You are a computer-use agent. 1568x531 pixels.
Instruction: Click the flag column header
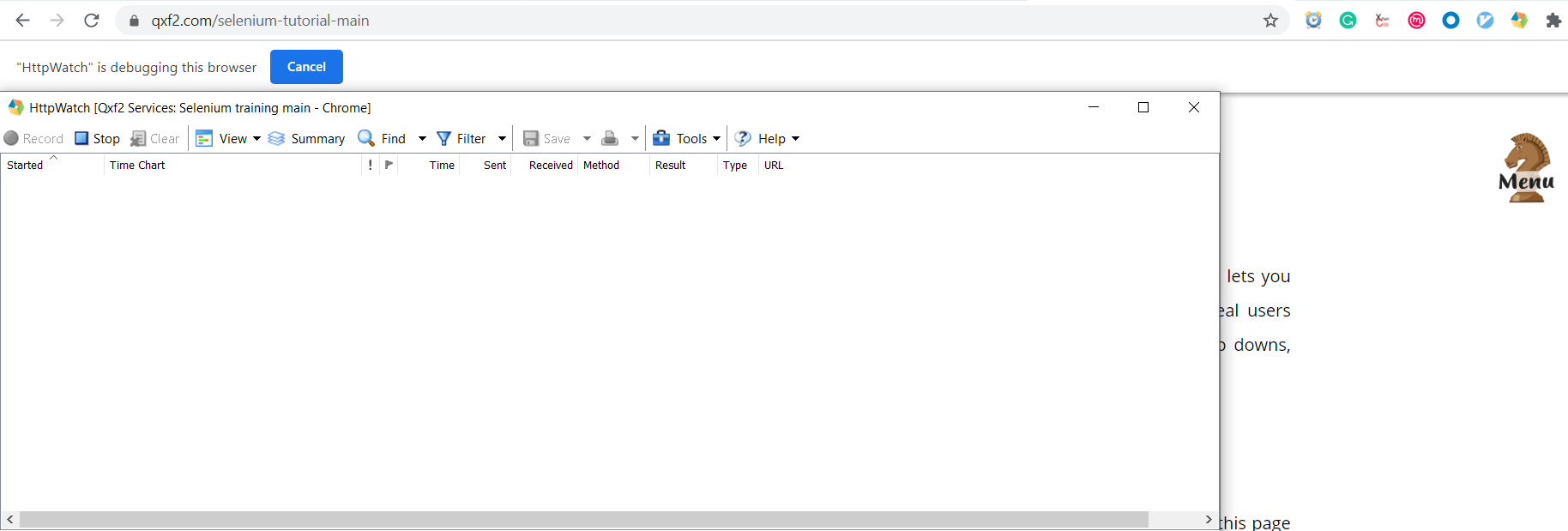point(389,165)
